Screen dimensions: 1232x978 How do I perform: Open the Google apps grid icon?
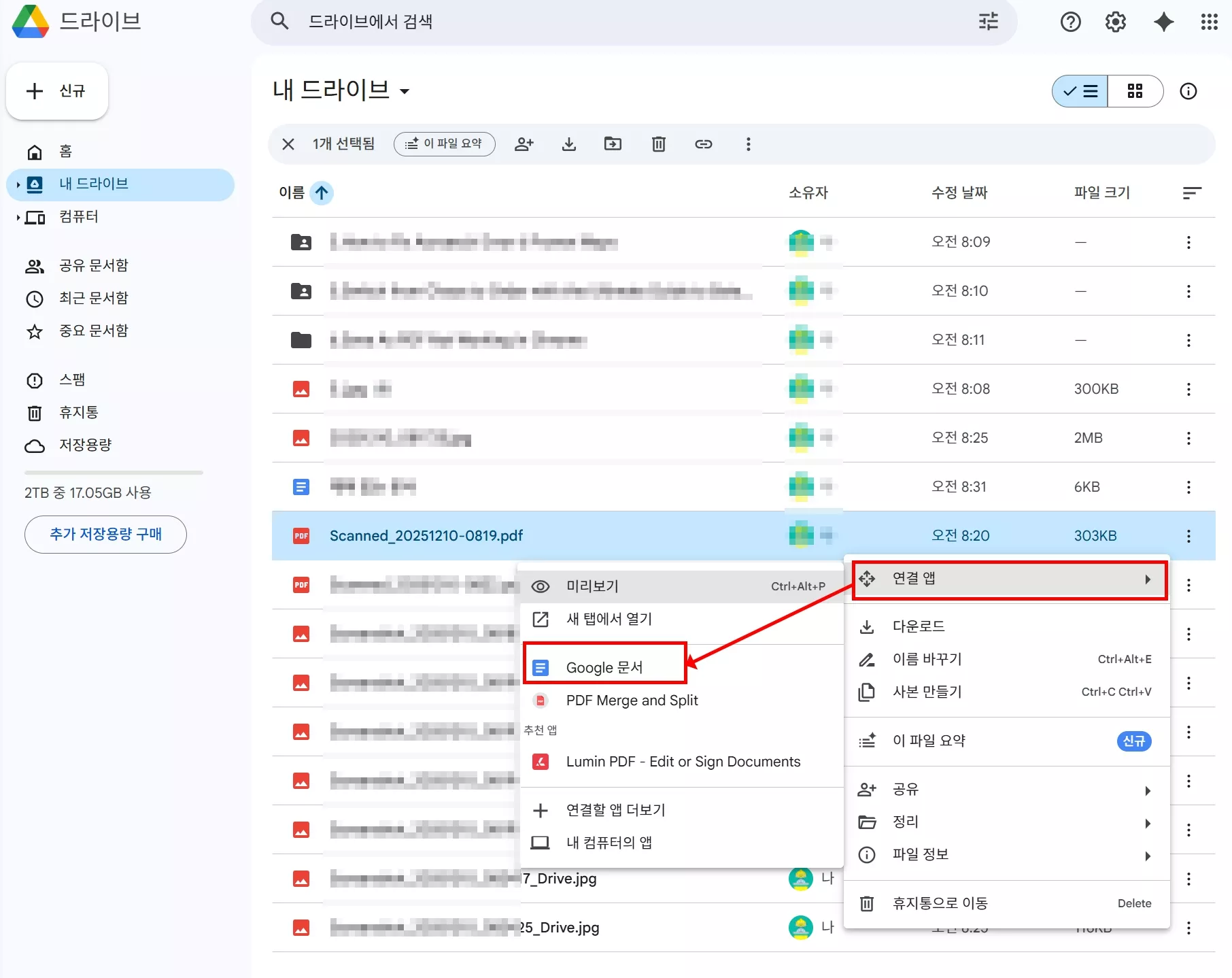(1209, 21)
